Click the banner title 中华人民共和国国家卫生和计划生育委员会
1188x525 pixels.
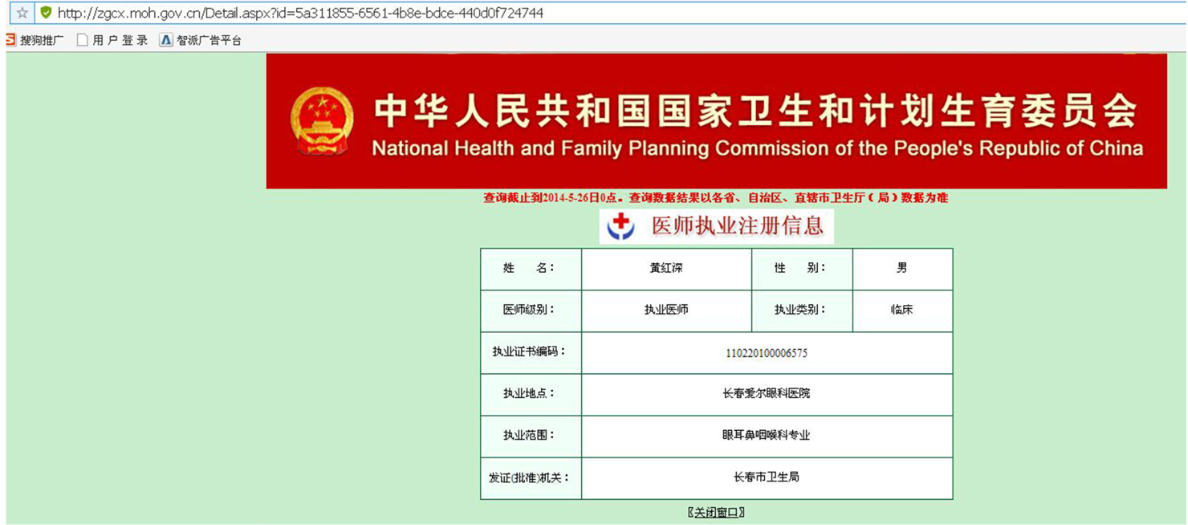(x=755, y=111)
